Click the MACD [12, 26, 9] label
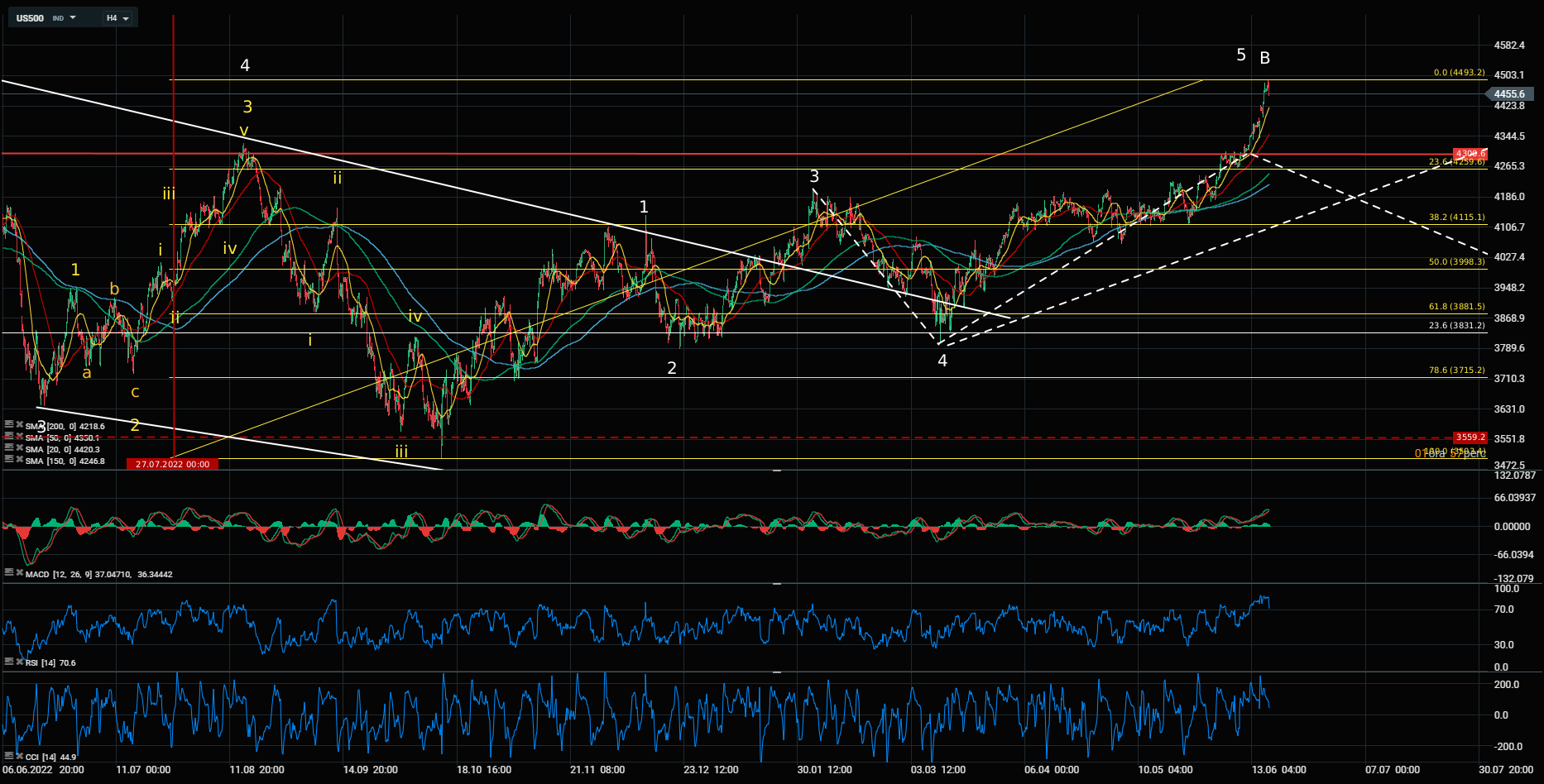Viewport: 1544px width, 784px height. [x=99, y=574]
